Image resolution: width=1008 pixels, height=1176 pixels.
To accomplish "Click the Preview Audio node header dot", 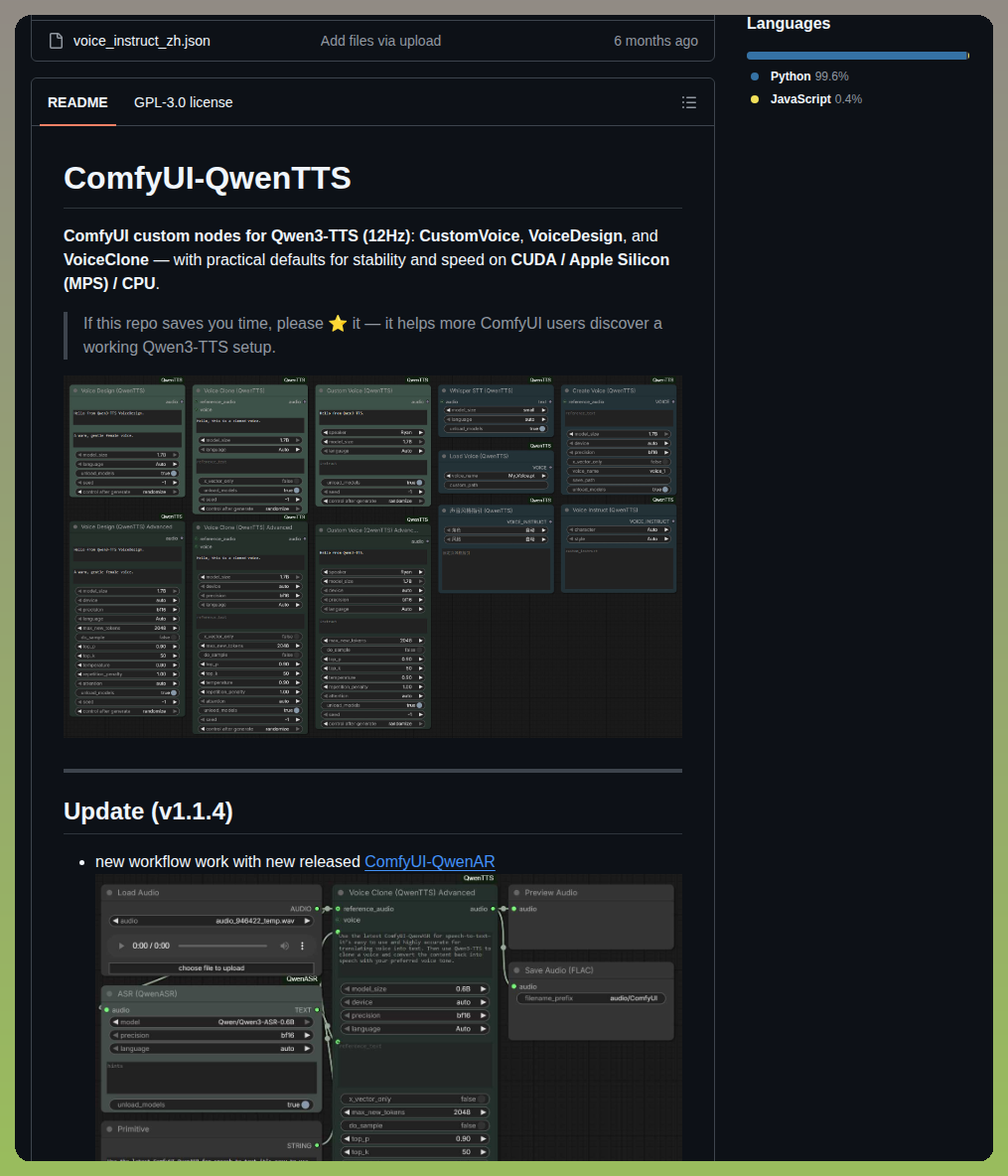I will [516, 893].
